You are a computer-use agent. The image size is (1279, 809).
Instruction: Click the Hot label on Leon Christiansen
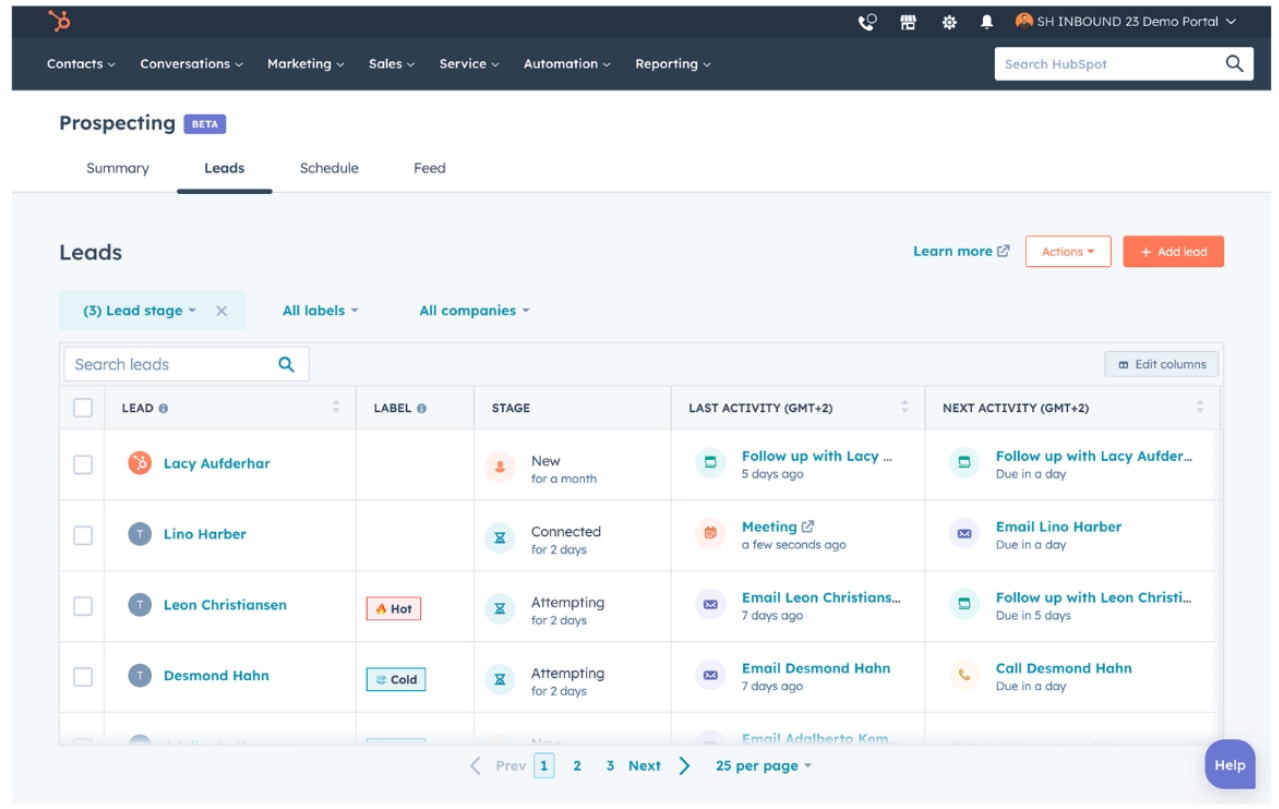pos(394,608)
